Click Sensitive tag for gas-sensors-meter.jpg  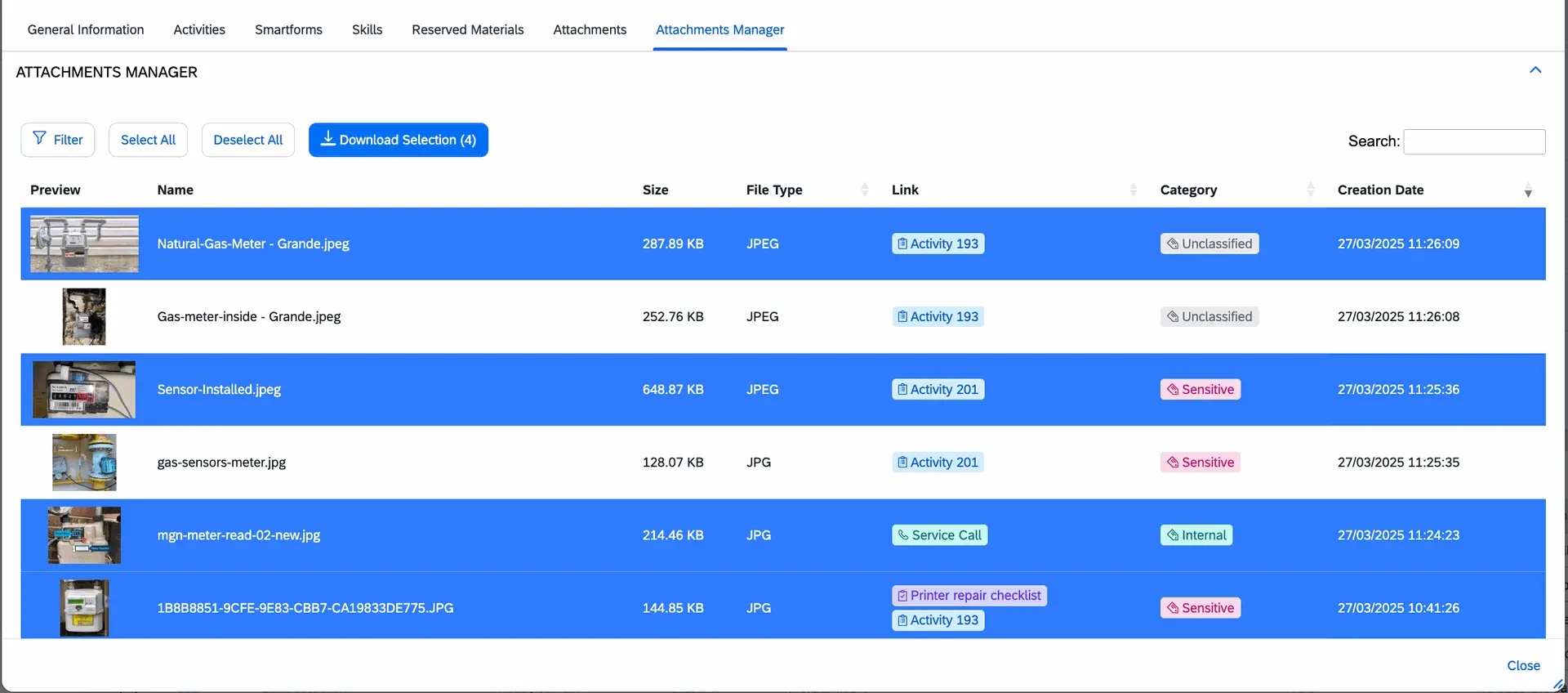1200,463
